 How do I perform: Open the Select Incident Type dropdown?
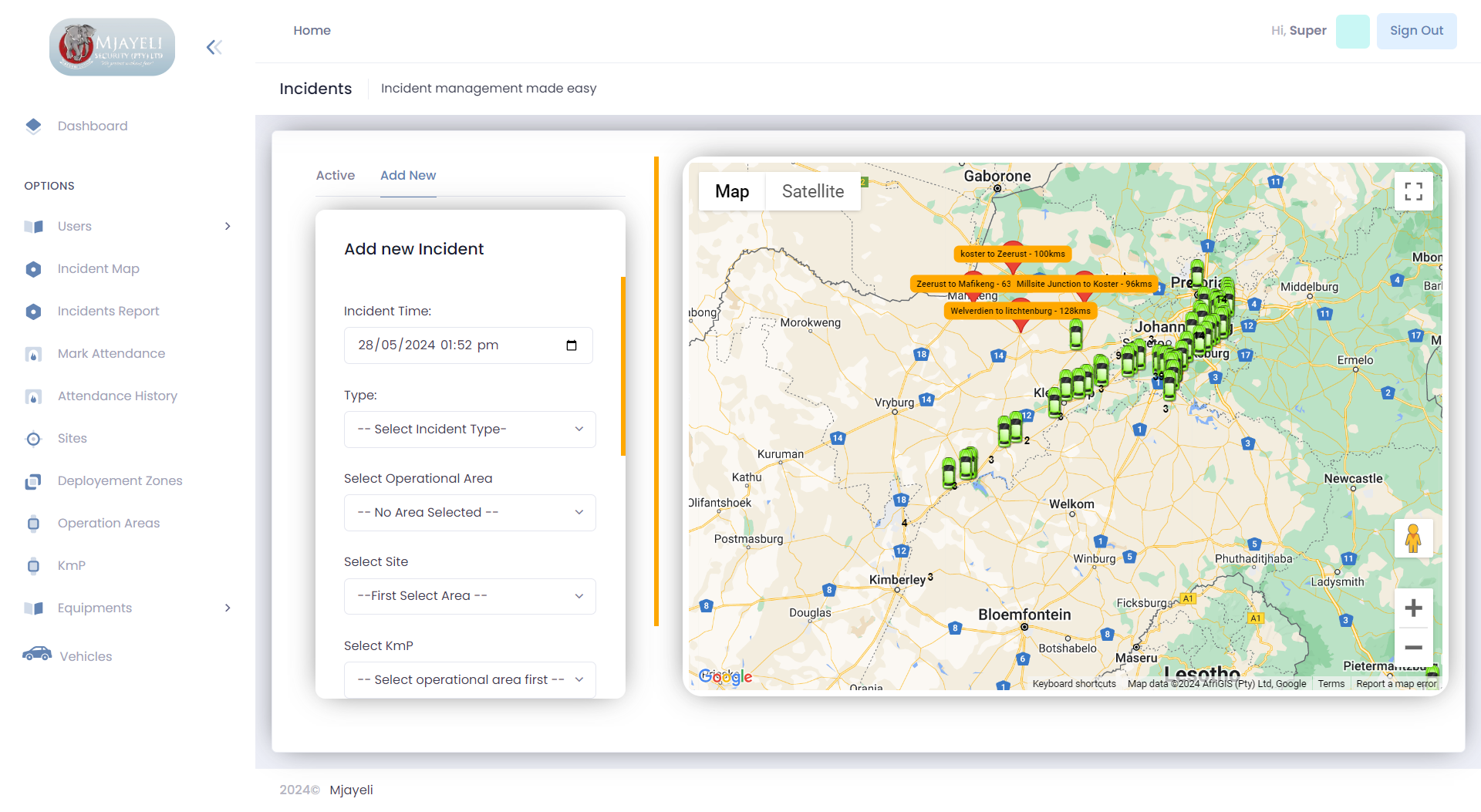469,429
